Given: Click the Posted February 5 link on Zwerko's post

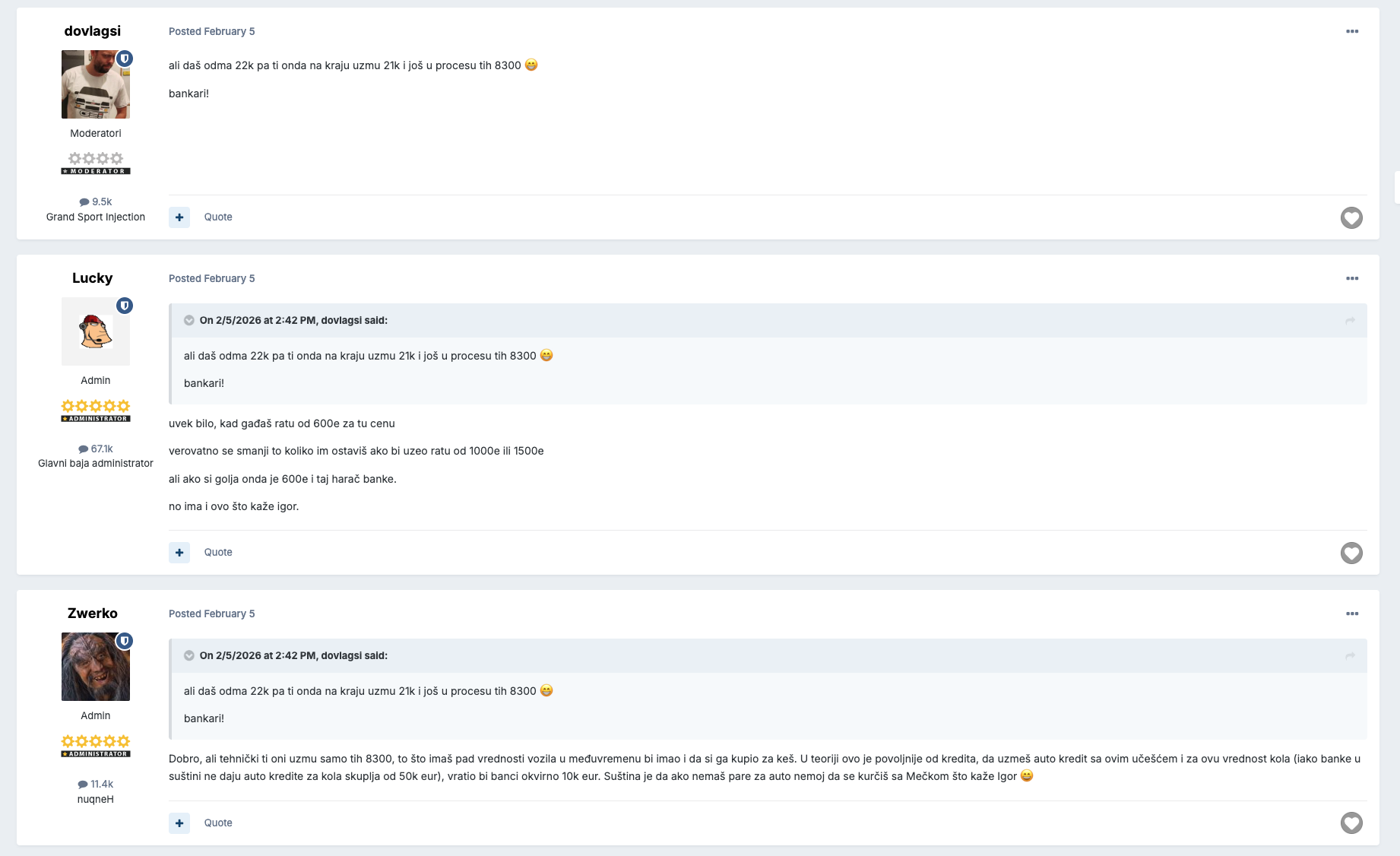Looking at the screenshot, I should click(x=211, y=614).
